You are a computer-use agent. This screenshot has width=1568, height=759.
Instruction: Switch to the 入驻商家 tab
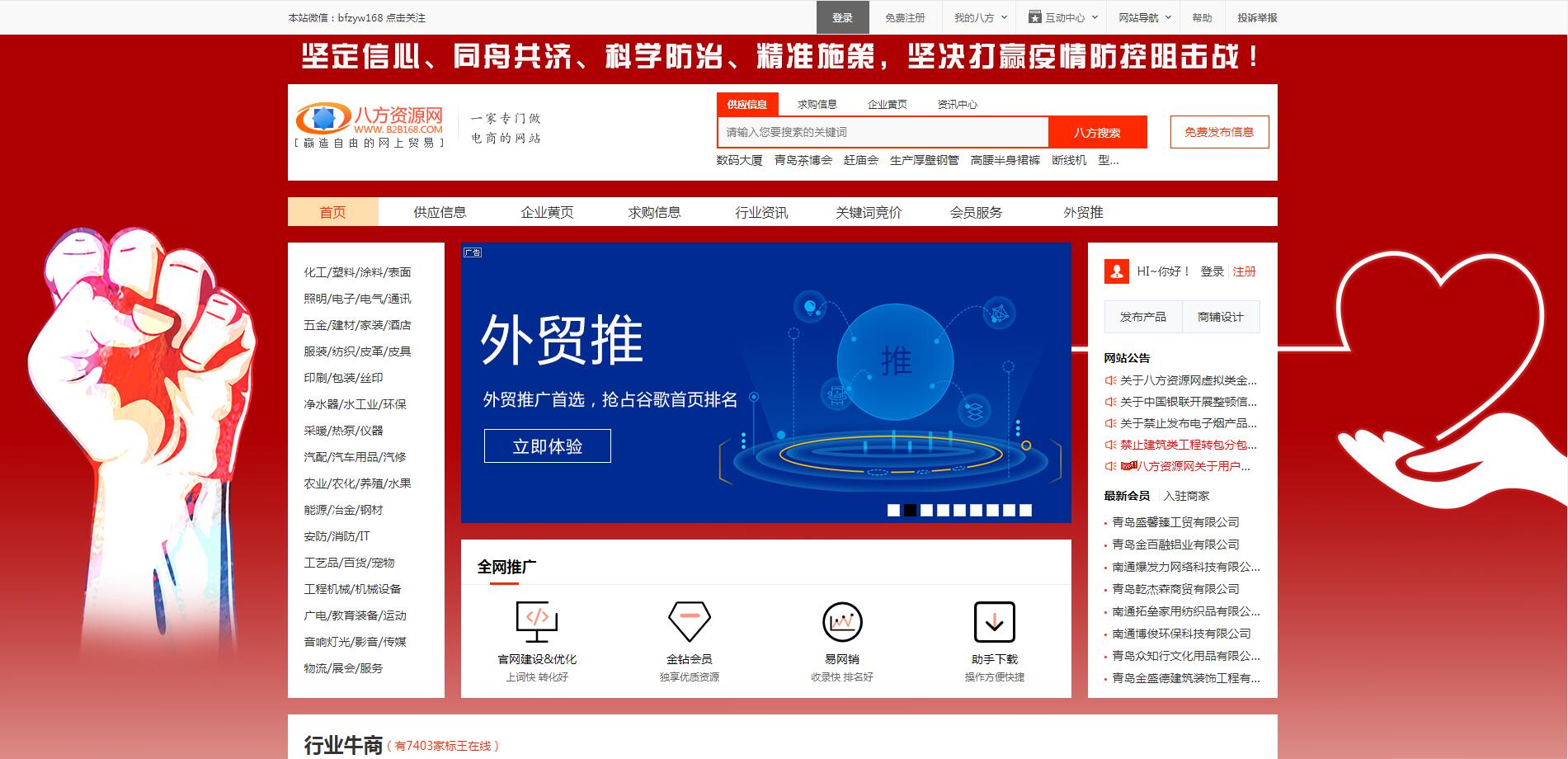1185,496
